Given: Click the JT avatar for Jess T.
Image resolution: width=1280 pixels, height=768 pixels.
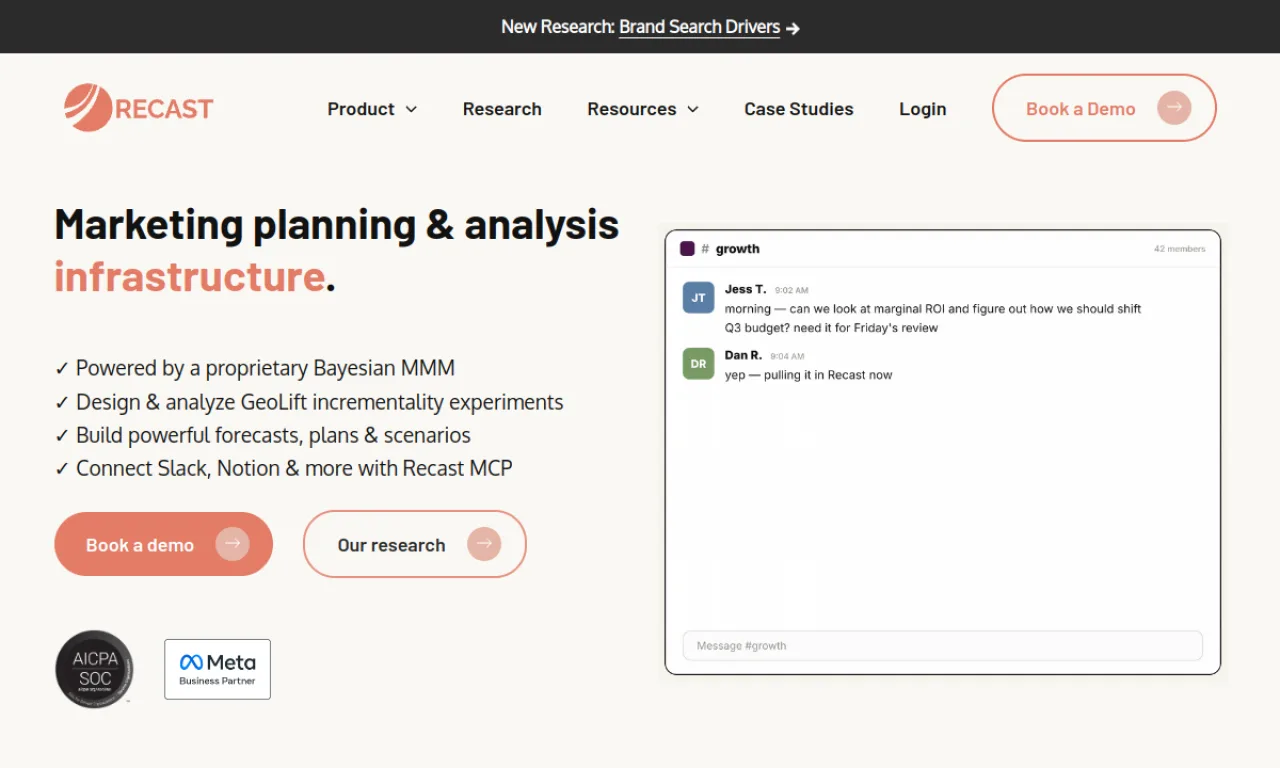Looking at the screenshot, I should pyautogui.click(x=698, y=298).
